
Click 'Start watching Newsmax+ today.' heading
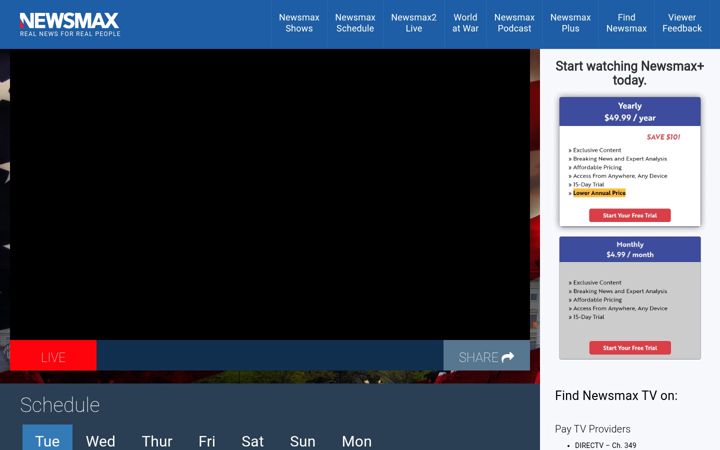(630, 73)
